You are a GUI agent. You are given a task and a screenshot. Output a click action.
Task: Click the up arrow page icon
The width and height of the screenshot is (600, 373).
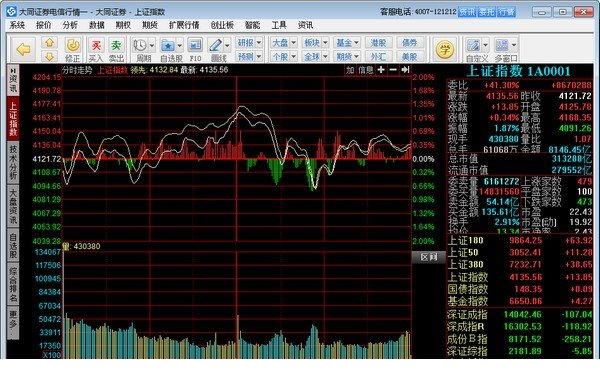(x=49, y=42)
